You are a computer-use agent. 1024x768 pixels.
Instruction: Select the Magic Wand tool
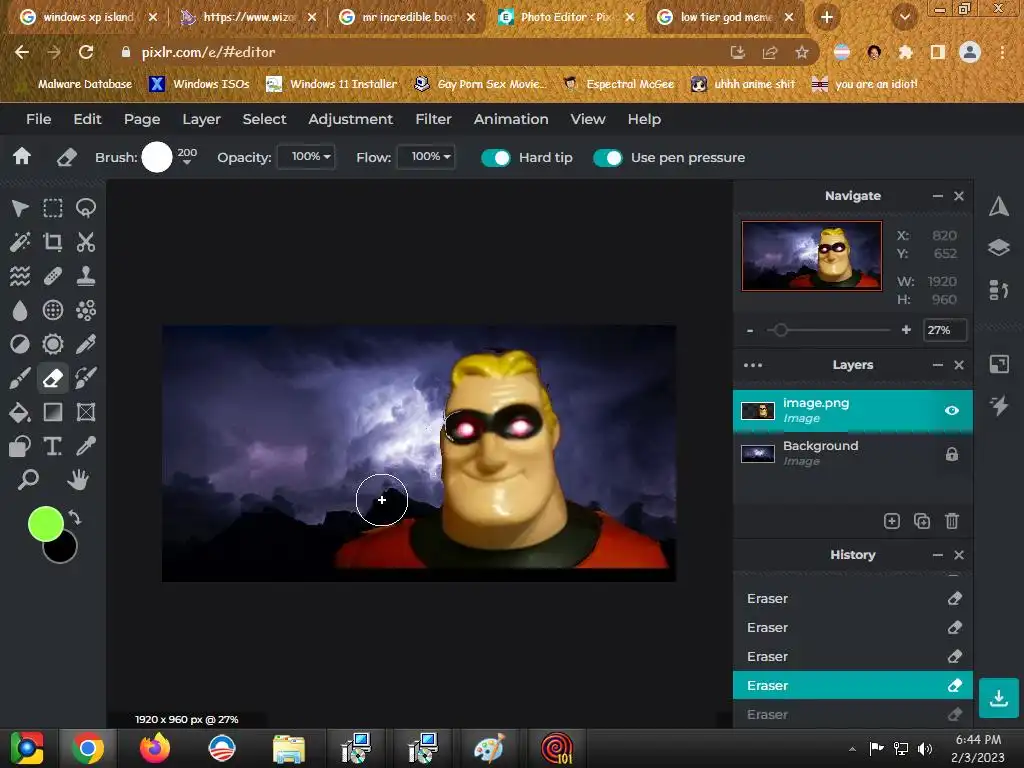[x=20, y=242]
